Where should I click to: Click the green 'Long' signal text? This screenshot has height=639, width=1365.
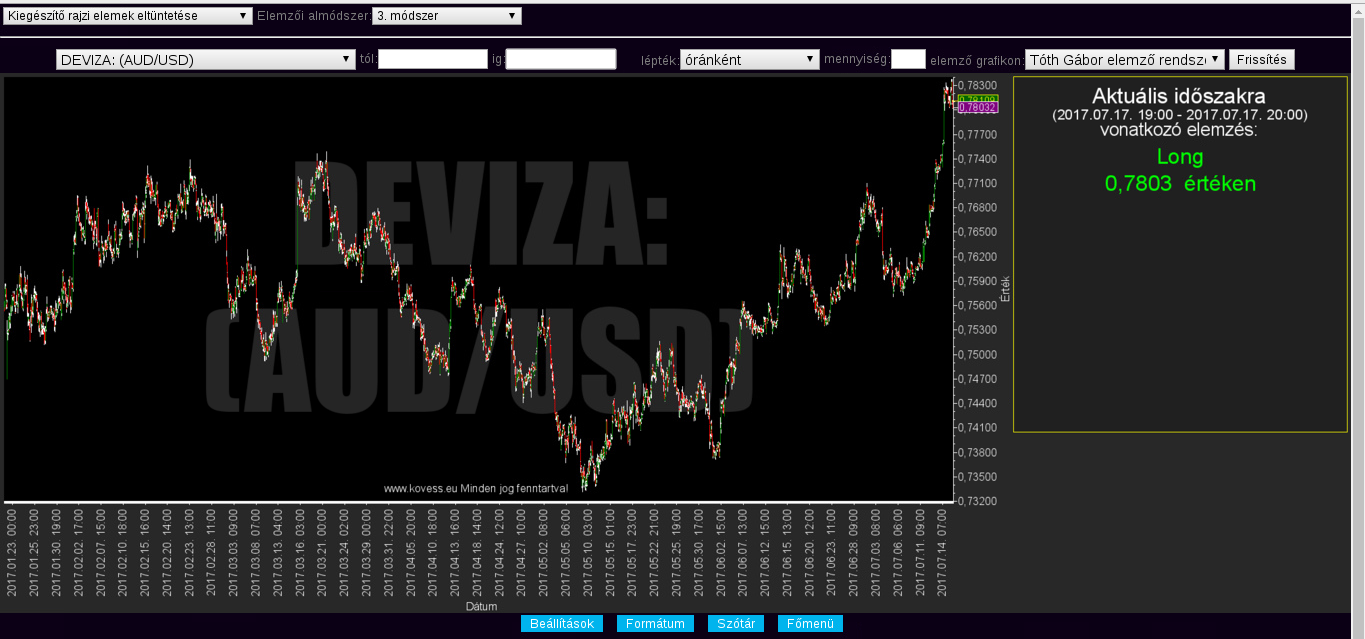click(x=1180, y=157)
